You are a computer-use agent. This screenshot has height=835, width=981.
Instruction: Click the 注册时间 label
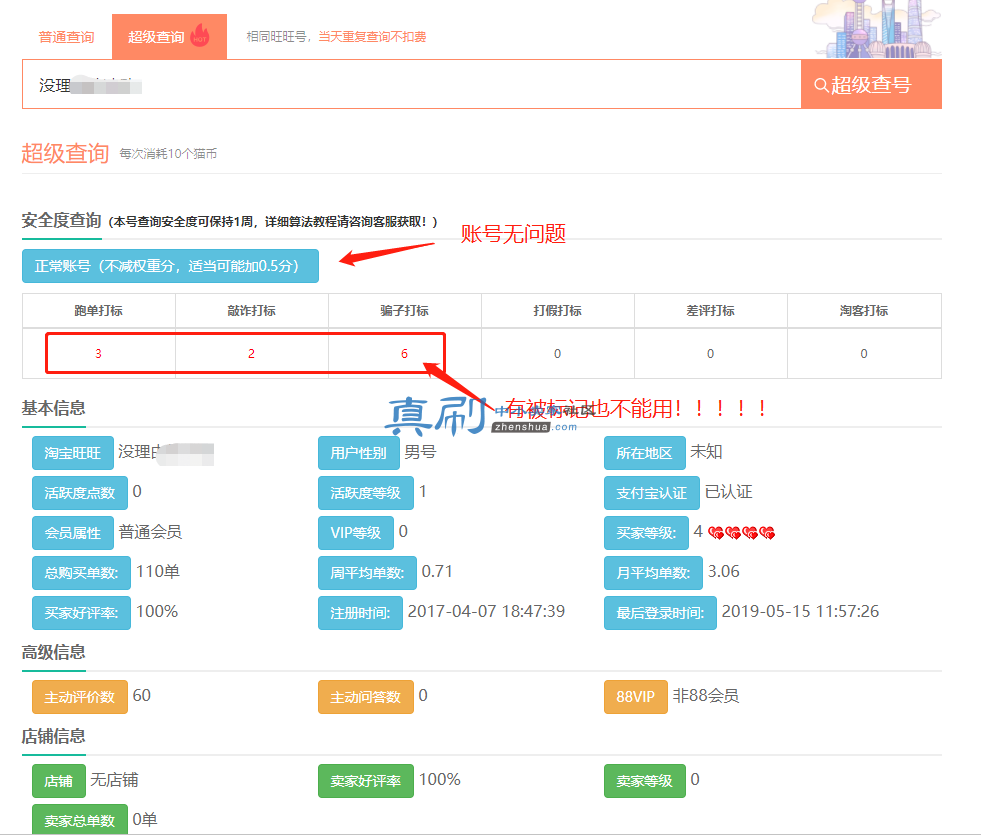(360, 613)
